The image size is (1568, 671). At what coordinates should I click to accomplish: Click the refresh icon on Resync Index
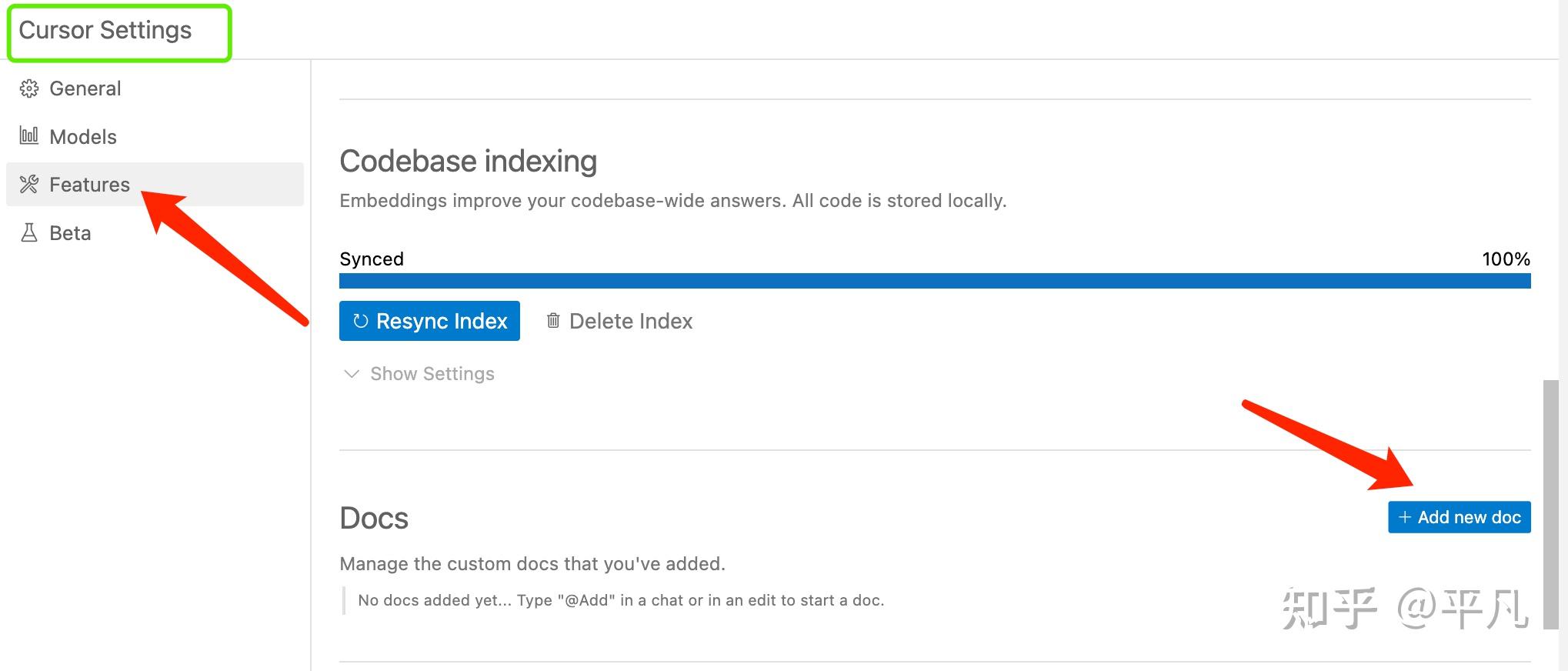(360, 321)
